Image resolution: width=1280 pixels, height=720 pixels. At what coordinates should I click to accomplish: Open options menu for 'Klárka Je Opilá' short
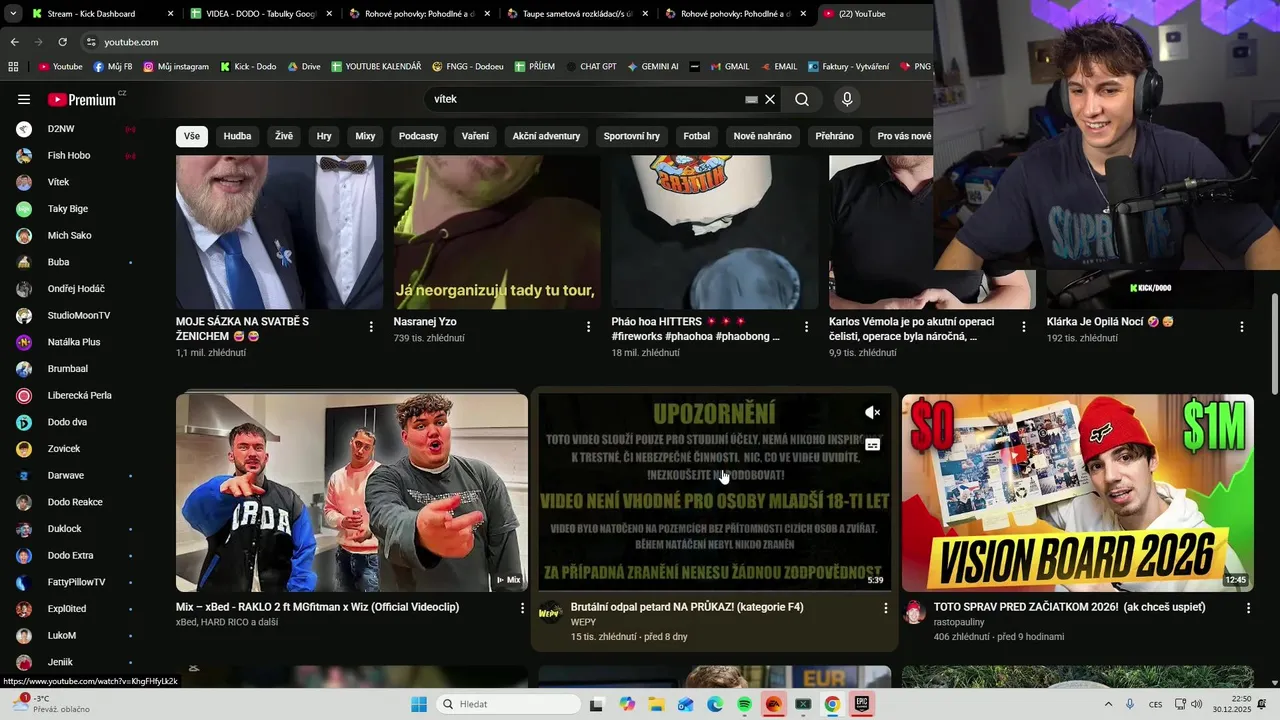(x=1242, y=327)
